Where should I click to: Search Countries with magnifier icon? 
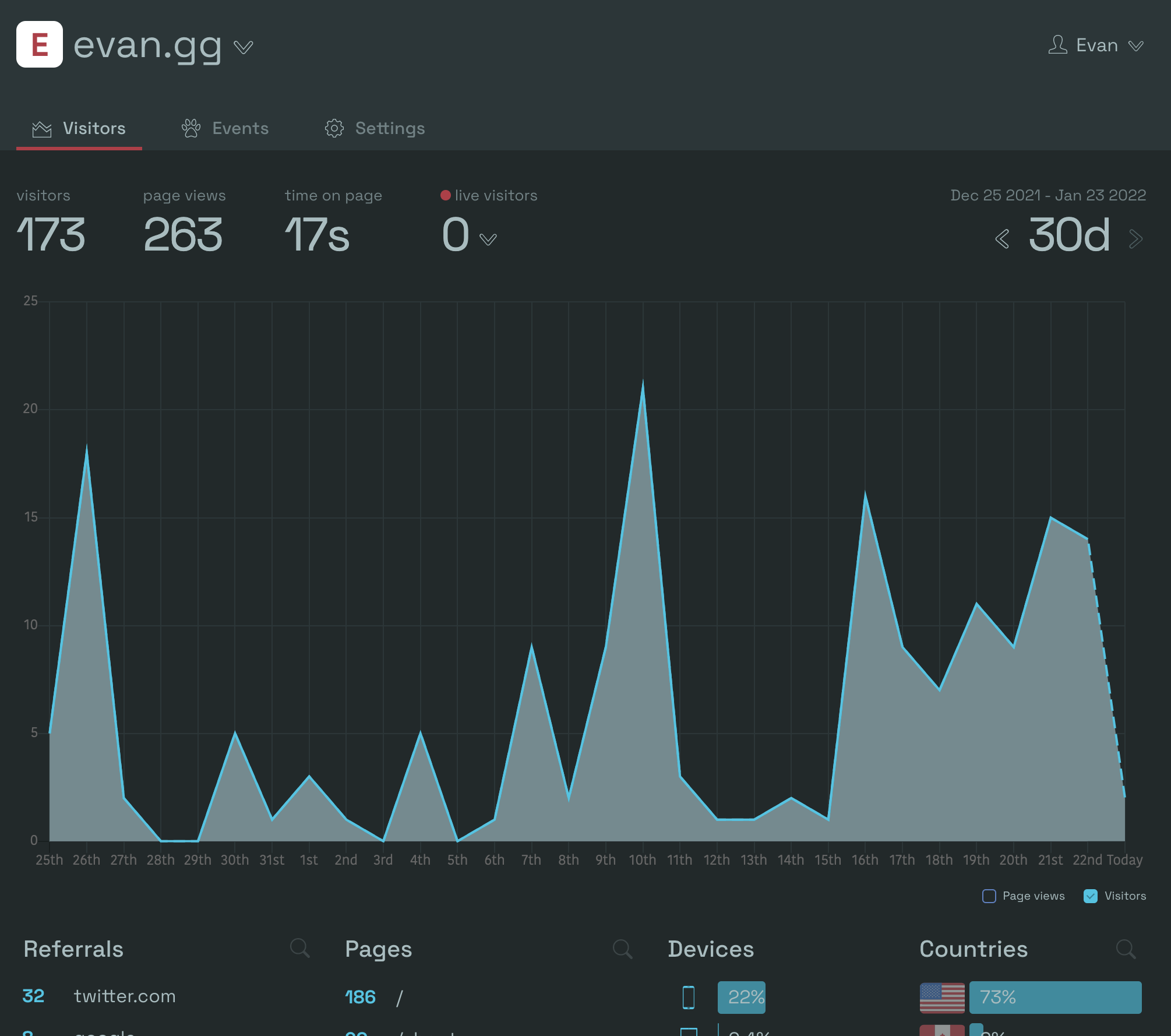[1126, 949]
